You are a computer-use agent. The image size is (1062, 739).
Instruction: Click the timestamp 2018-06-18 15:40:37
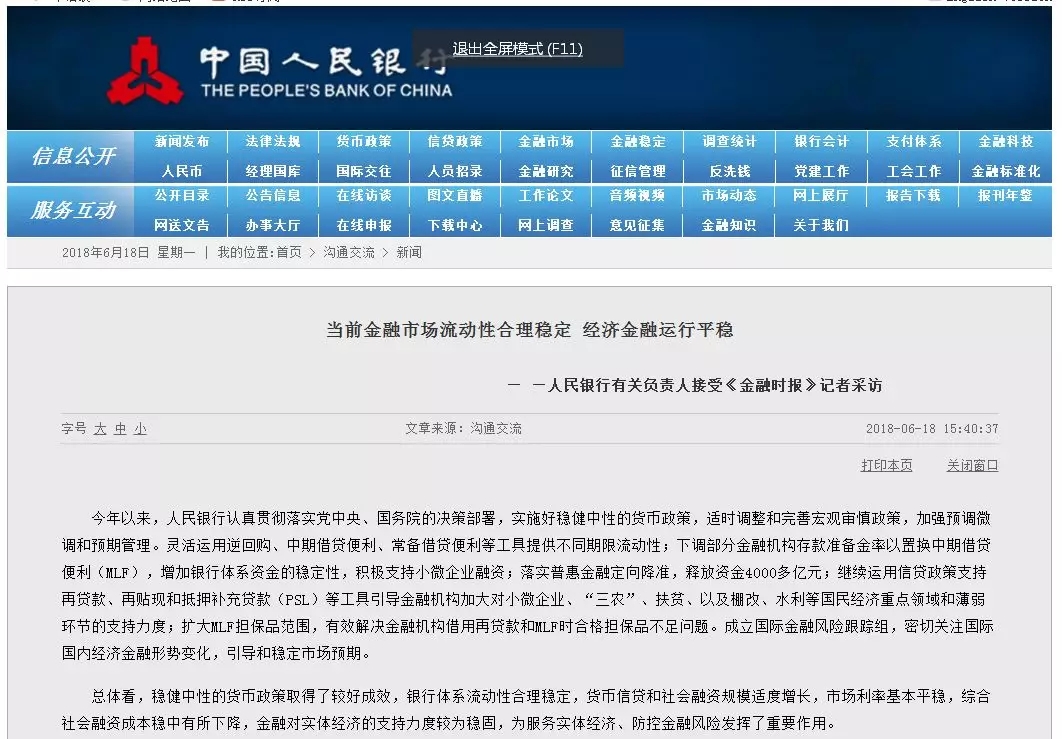tap(932, 429)
